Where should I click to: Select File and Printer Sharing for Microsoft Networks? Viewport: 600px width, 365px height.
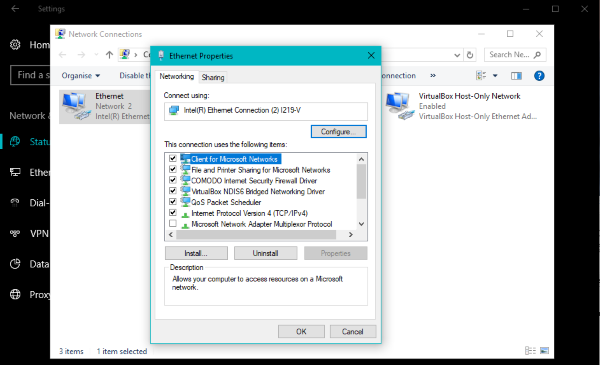click(261, 170)
